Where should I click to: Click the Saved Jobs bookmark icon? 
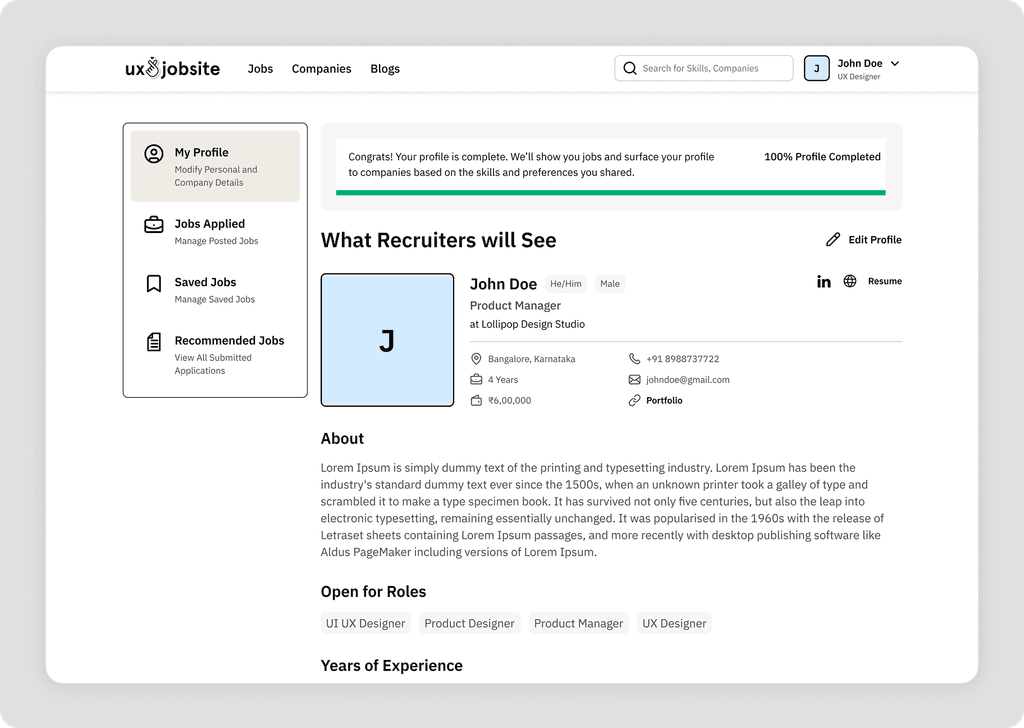153,283
